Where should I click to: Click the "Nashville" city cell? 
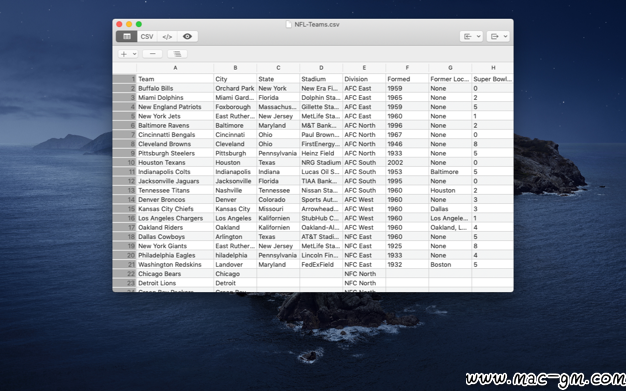click(x=235, y=190)
